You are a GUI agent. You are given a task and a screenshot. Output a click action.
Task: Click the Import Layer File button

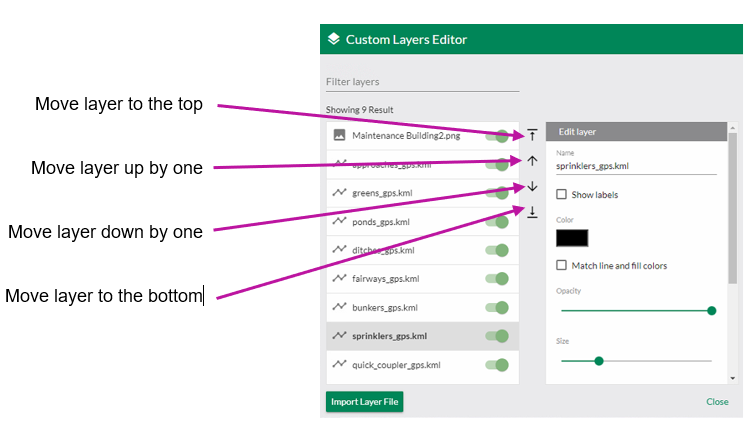coord(364,402)
